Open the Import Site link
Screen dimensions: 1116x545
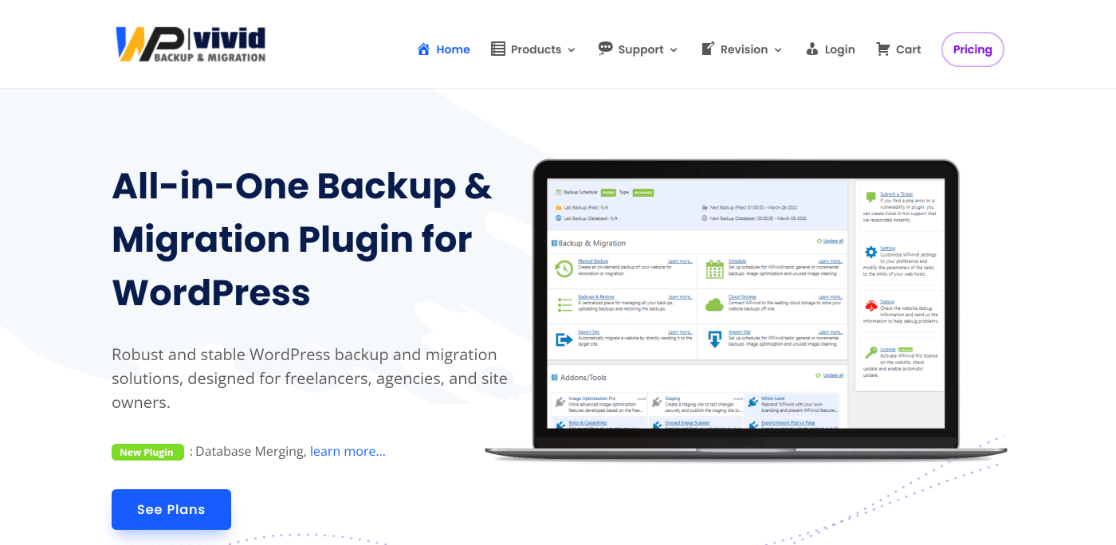[x=739, y=332]
